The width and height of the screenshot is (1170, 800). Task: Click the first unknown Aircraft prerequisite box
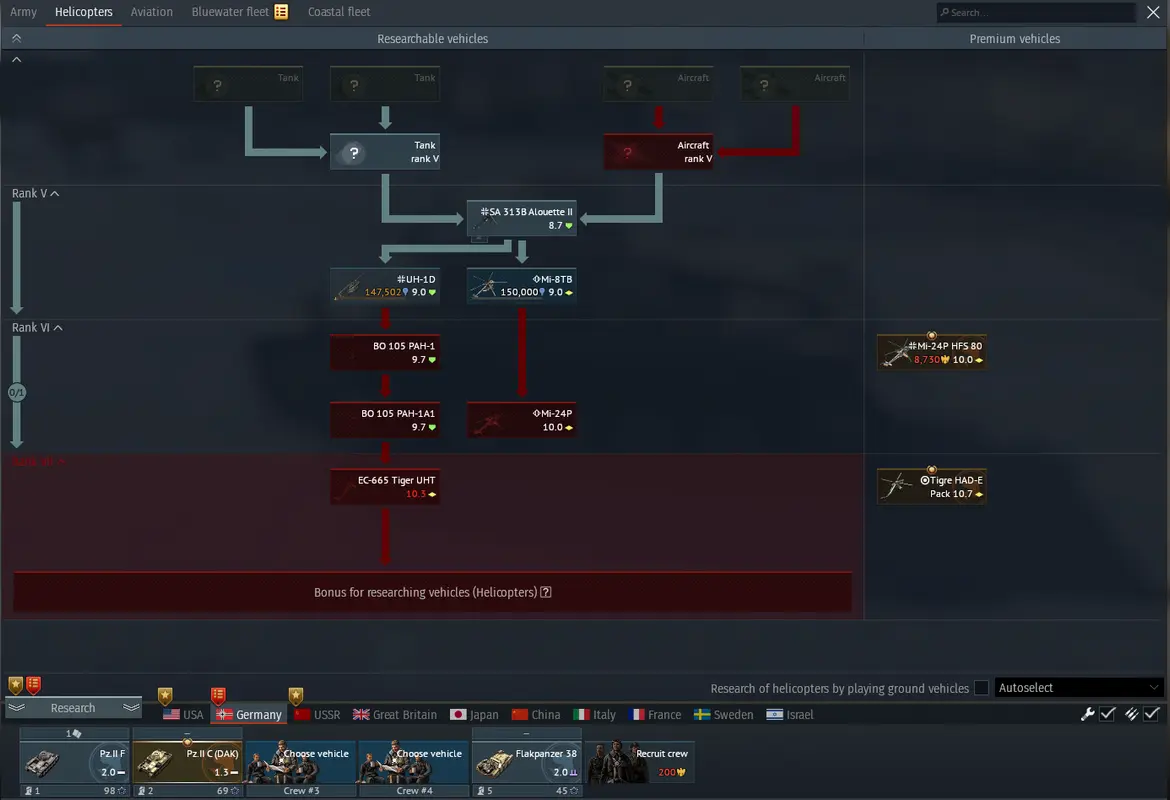(658, 84)
